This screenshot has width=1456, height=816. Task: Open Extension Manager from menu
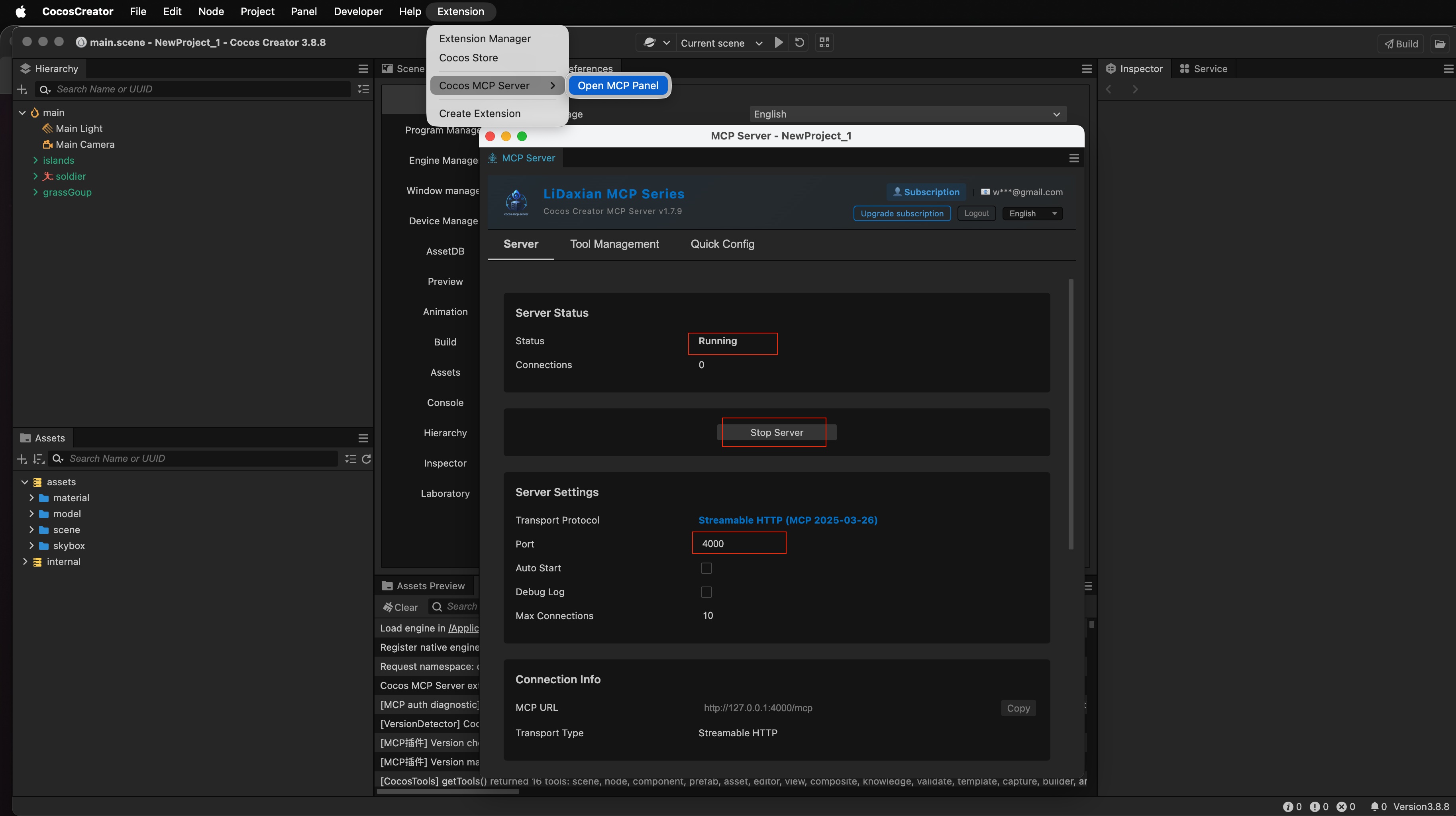485,38
